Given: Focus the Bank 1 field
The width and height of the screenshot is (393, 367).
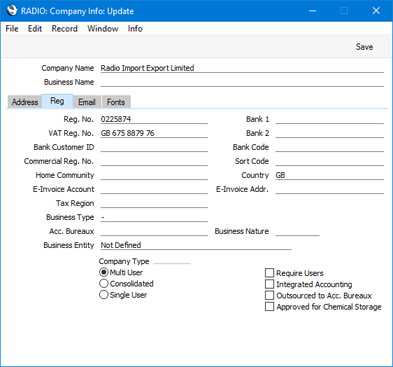Looking at the screenshot, I should click(329, 119).
